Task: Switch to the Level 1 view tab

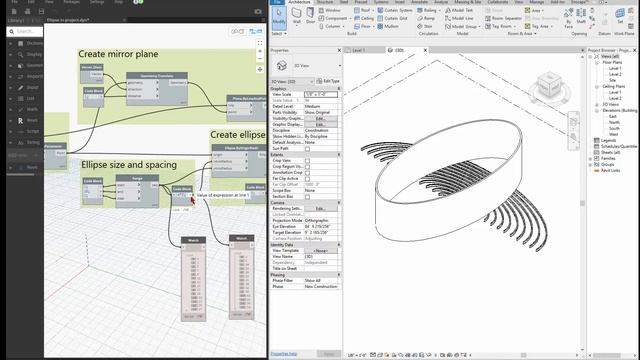Action: coord(358,50)
